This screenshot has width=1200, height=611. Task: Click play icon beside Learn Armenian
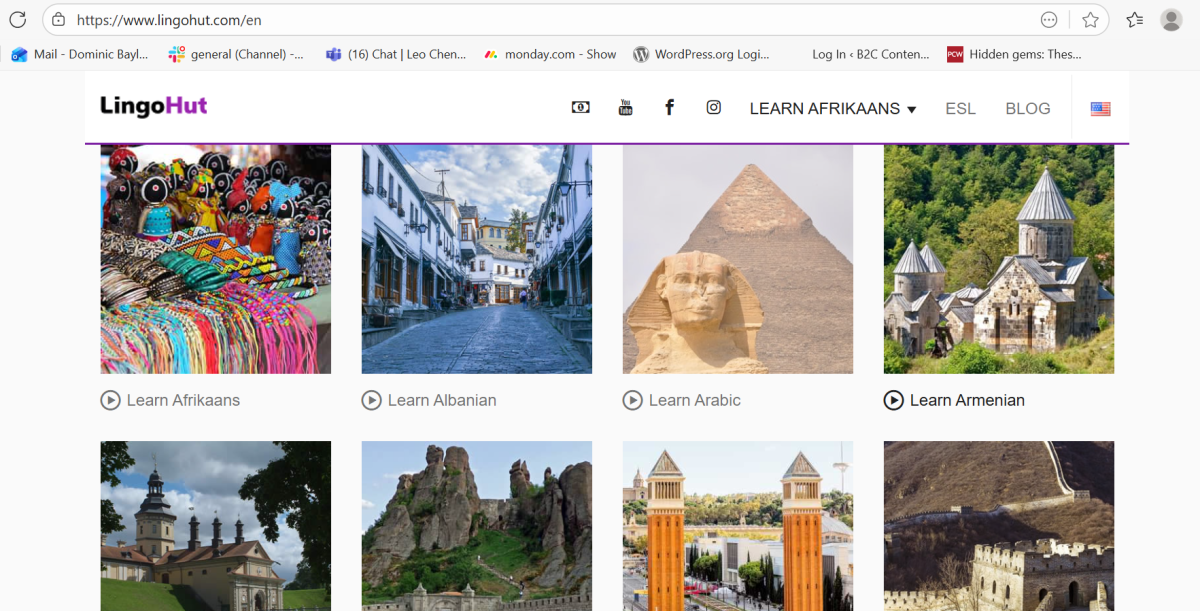pos(893,400)
